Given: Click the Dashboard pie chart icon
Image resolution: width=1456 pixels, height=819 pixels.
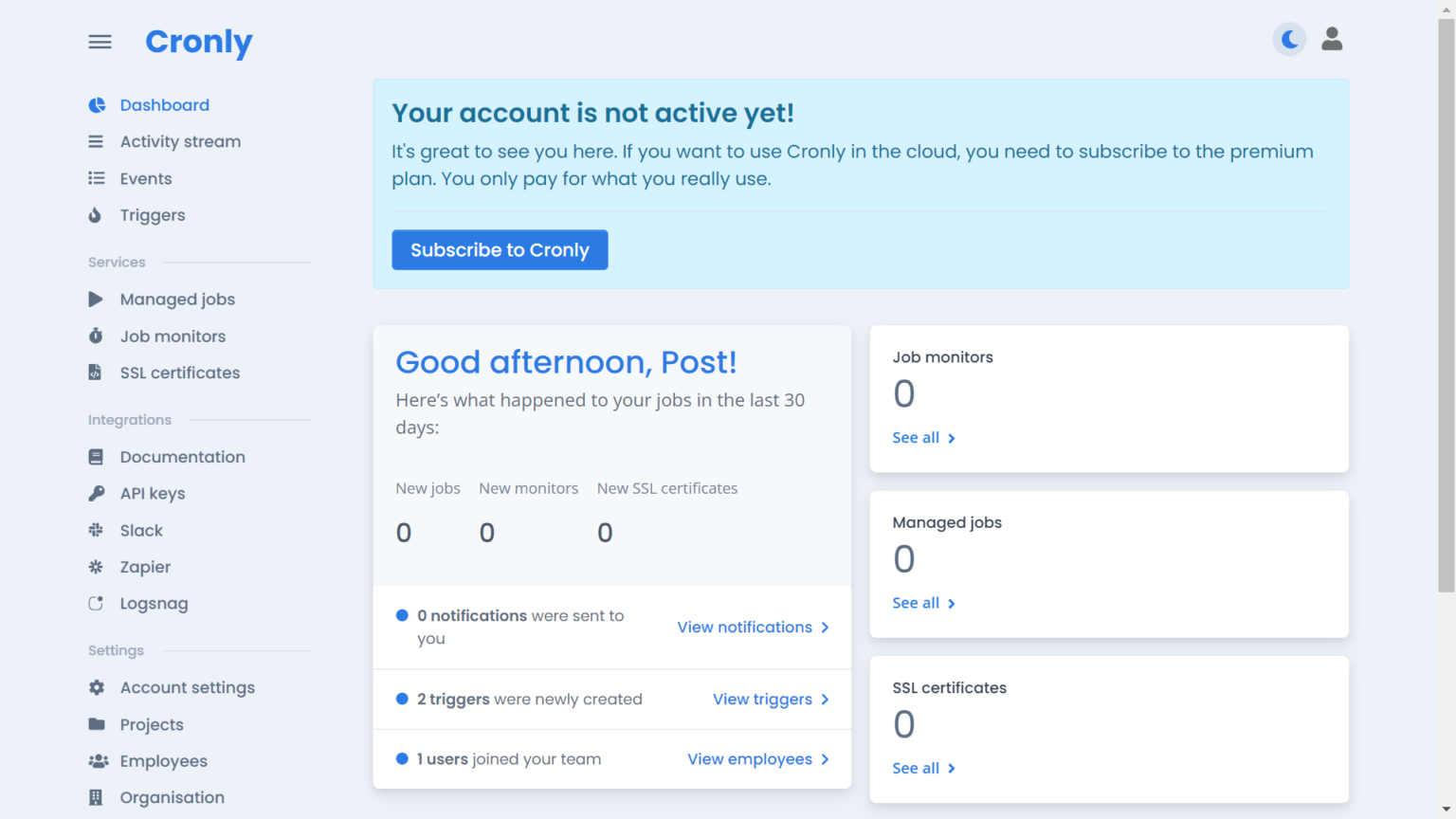Looking at the screenshot, I should (x=97, y=105).
